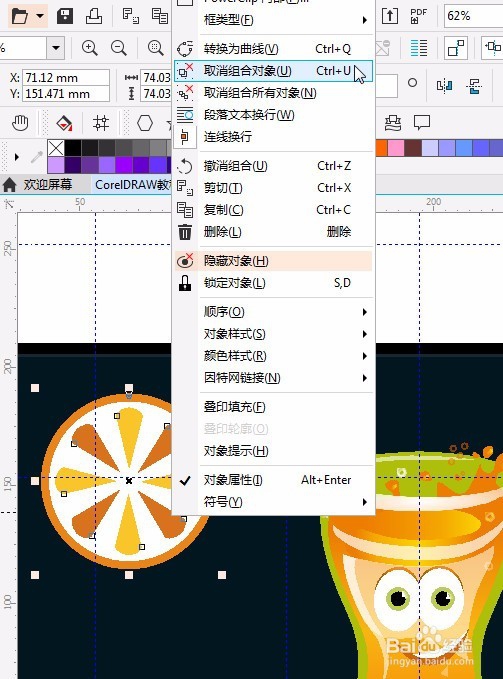Screen dimensions: 503x679
Task: Click the Zoom out magnifier icon
Action: (119, 48)
